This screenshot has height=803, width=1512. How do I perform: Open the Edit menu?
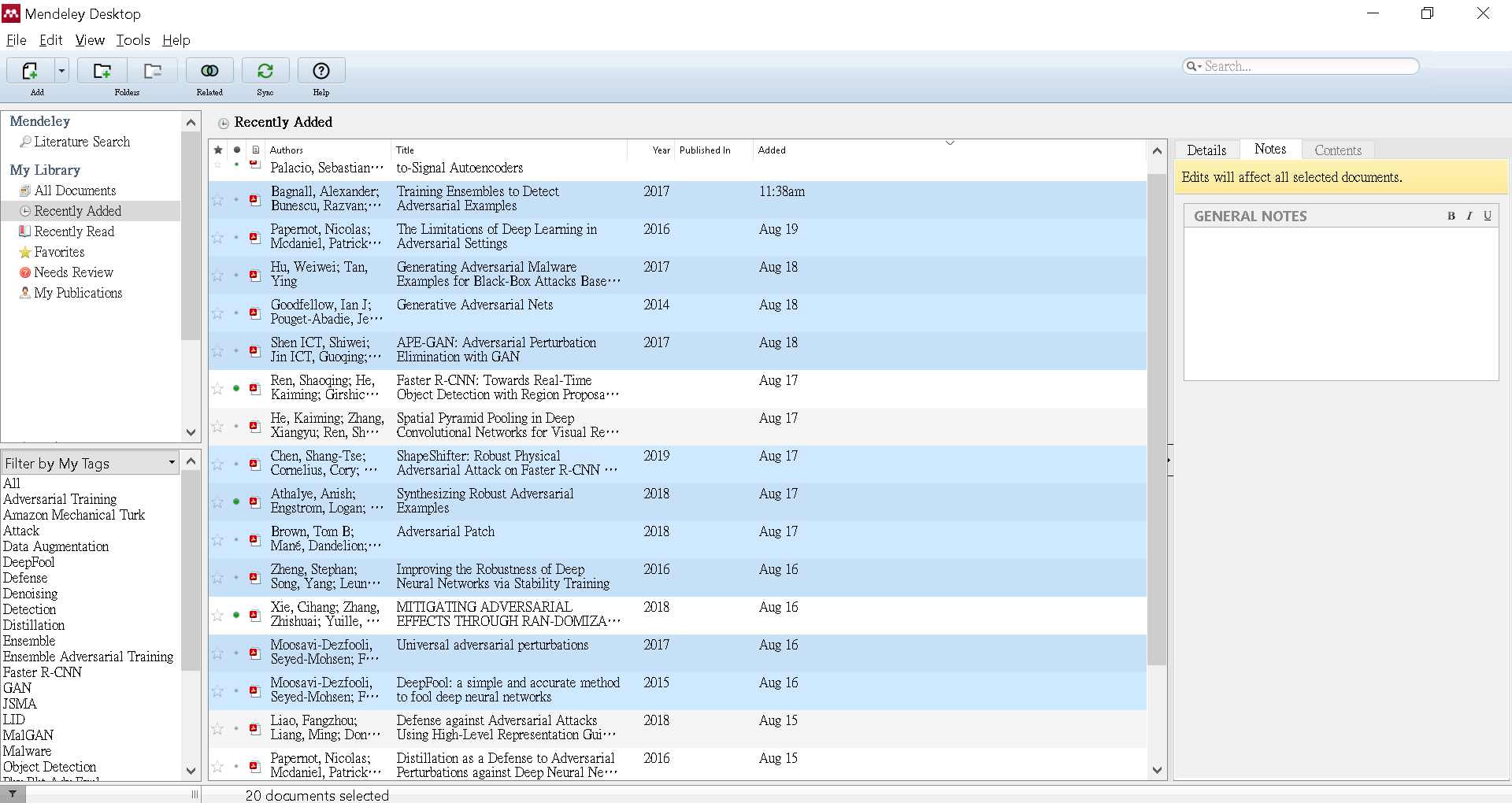coord(50,40)
